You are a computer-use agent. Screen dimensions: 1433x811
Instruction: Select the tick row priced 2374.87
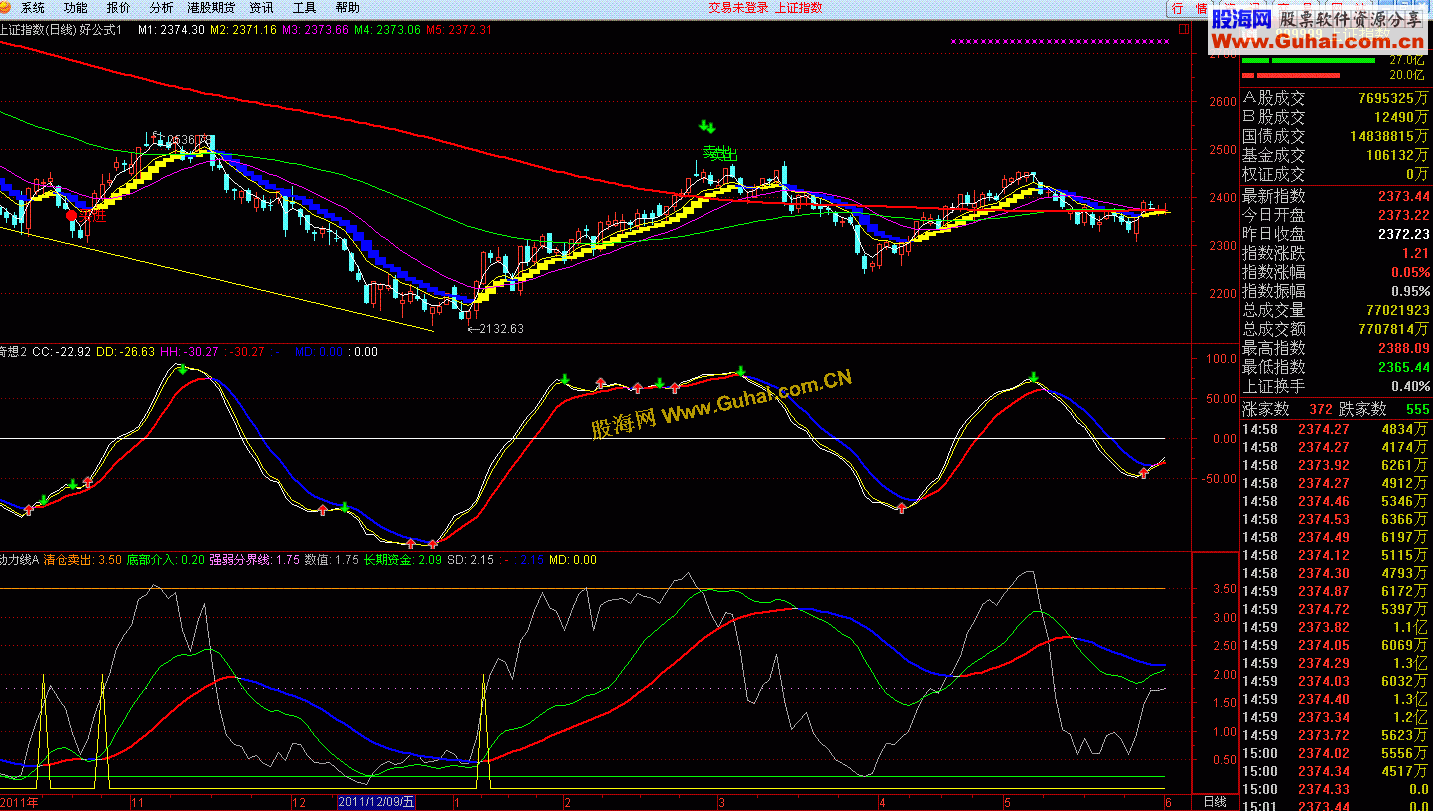click(x=1336, y=591)
